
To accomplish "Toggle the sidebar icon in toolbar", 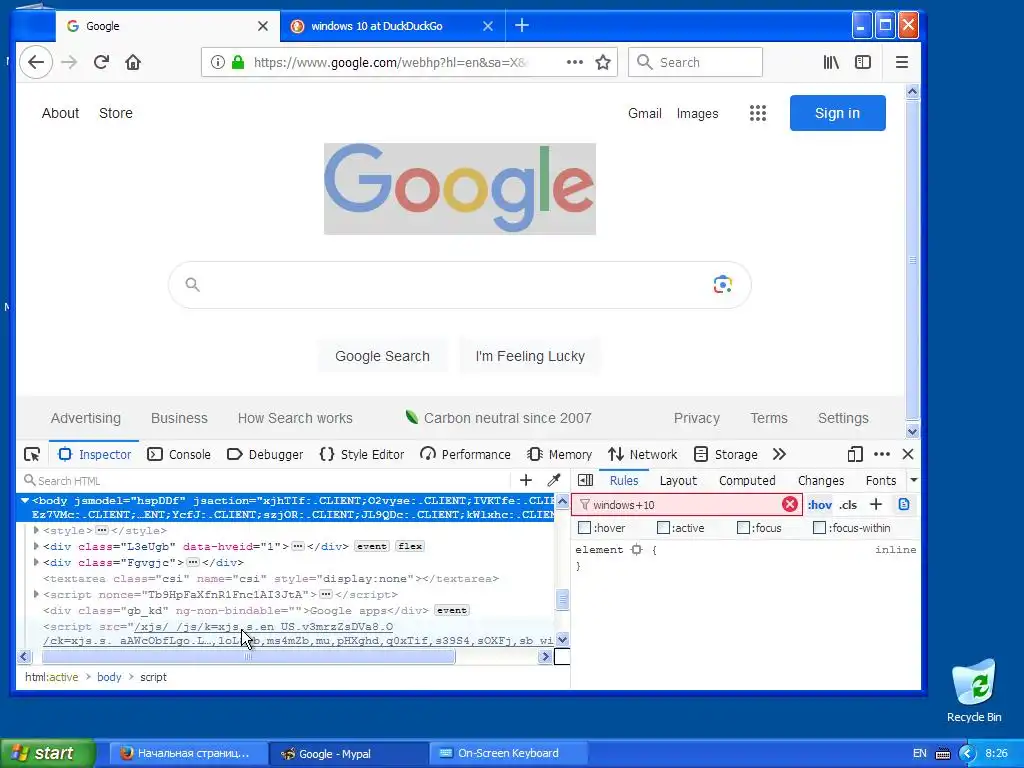I will click(x=863, y=62).
